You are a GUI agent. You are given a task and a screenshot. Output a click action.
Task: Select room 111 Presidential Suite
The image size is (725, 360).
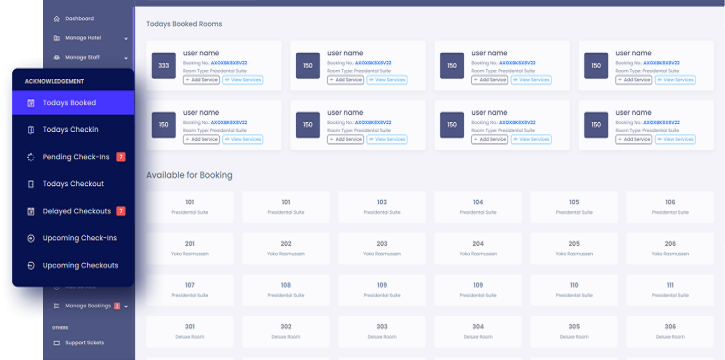(670, 290)
